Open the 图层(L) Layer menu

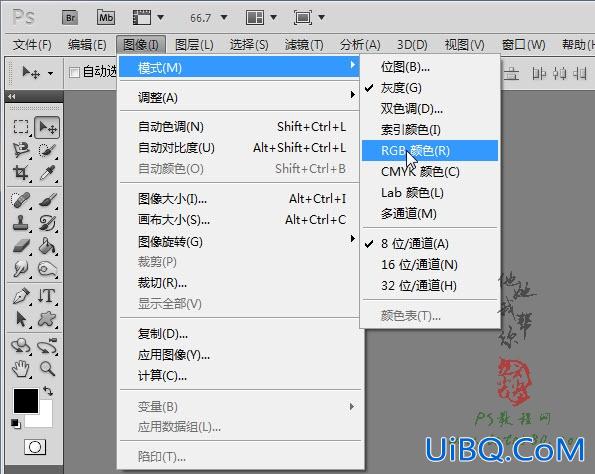coord(194,45)
